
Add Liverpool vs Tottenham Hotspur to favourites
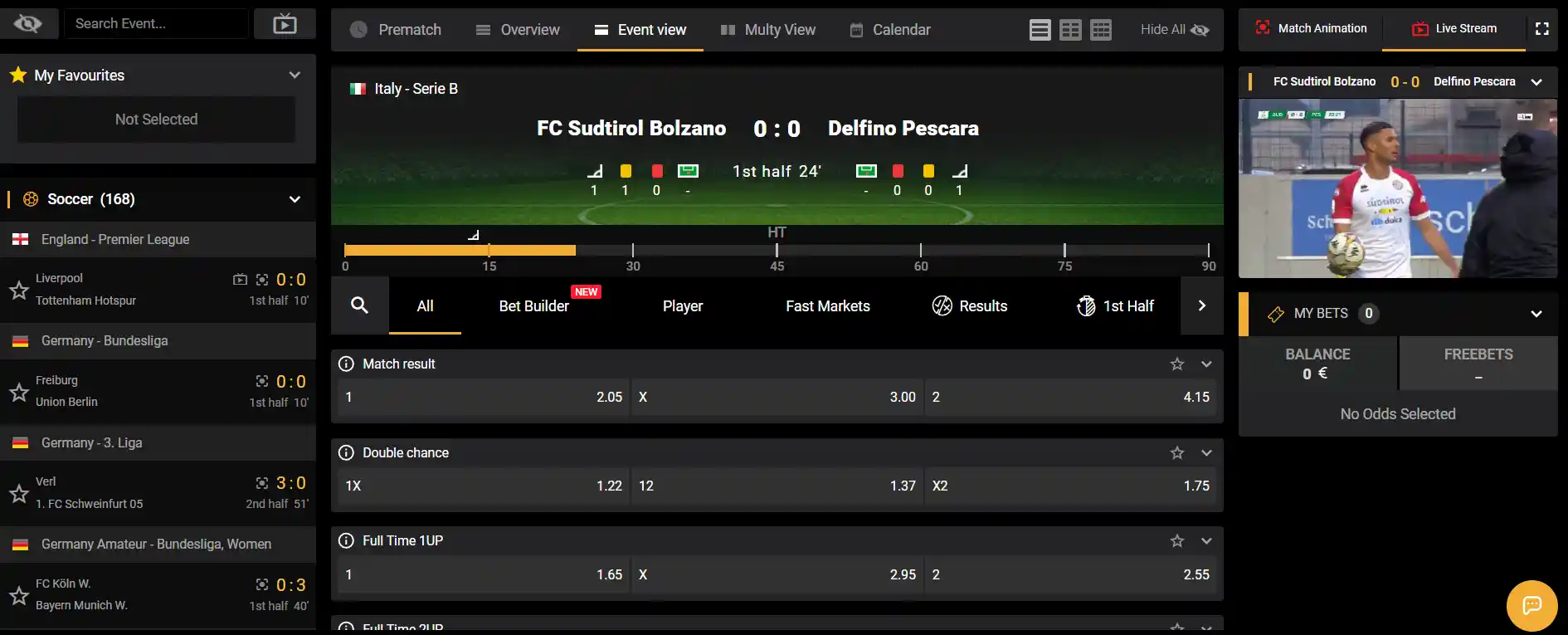point(19,290)
